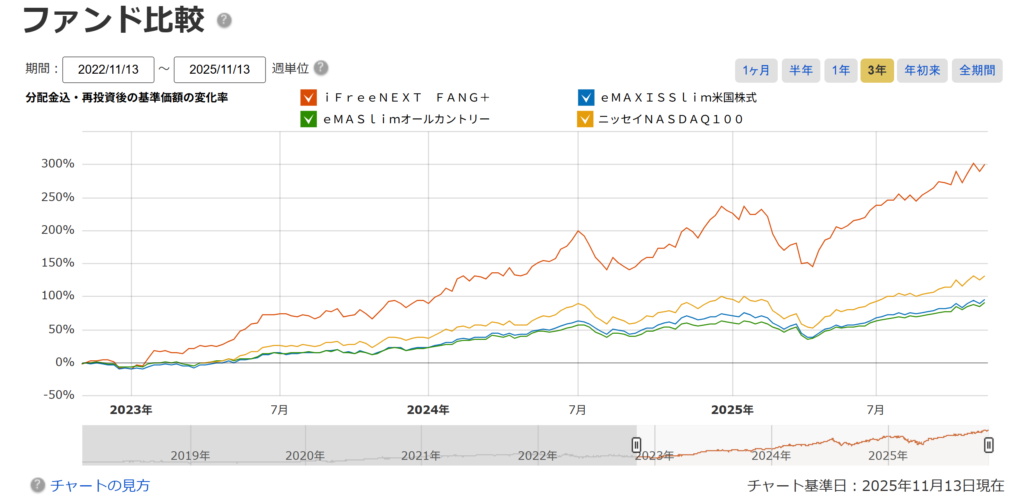The image size is (1024, 502).
Task: Open the チャートの見方 link
Action: 100,485
